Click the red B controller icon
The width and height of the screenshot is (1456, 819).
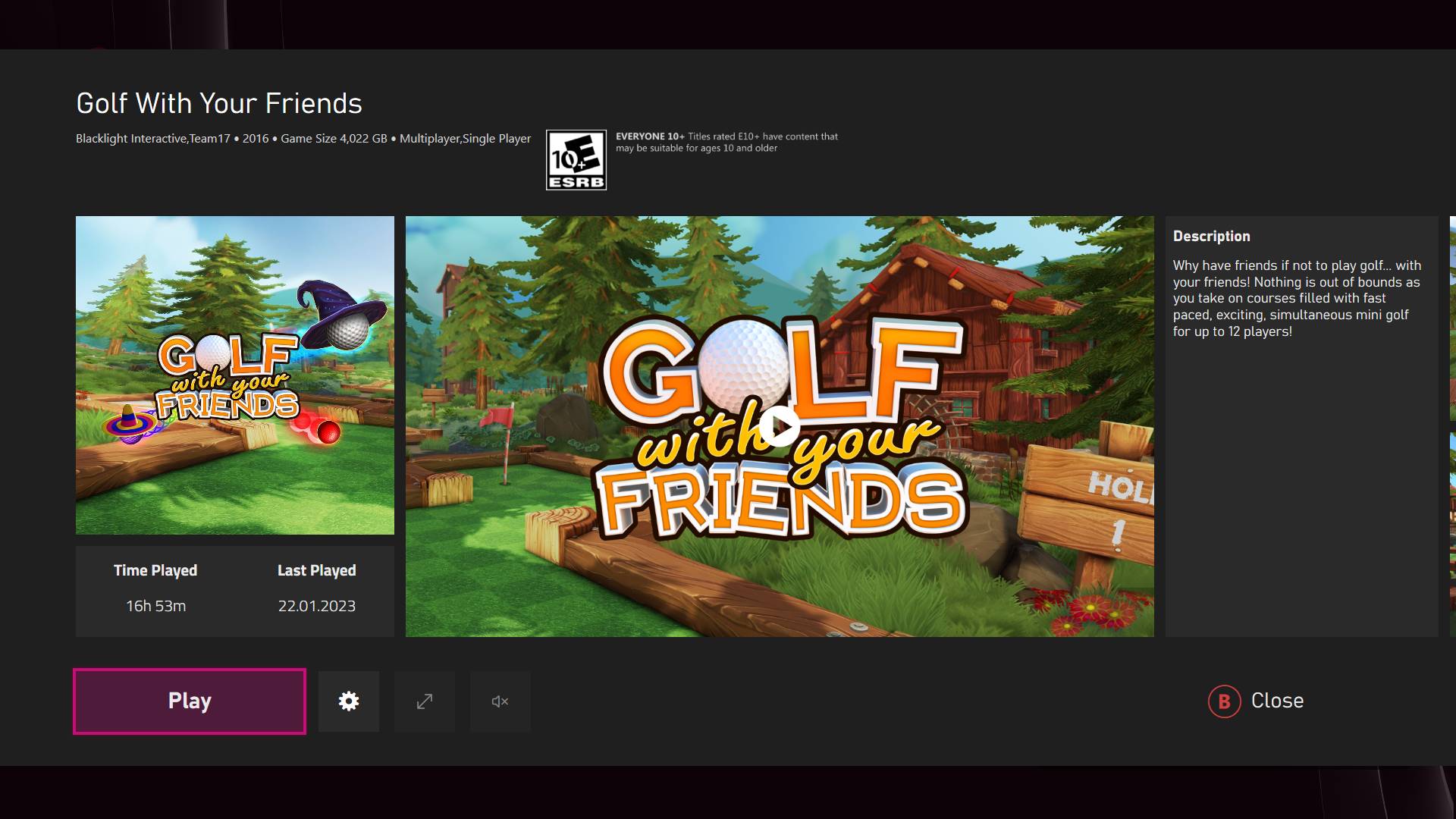click(1224, 701)
